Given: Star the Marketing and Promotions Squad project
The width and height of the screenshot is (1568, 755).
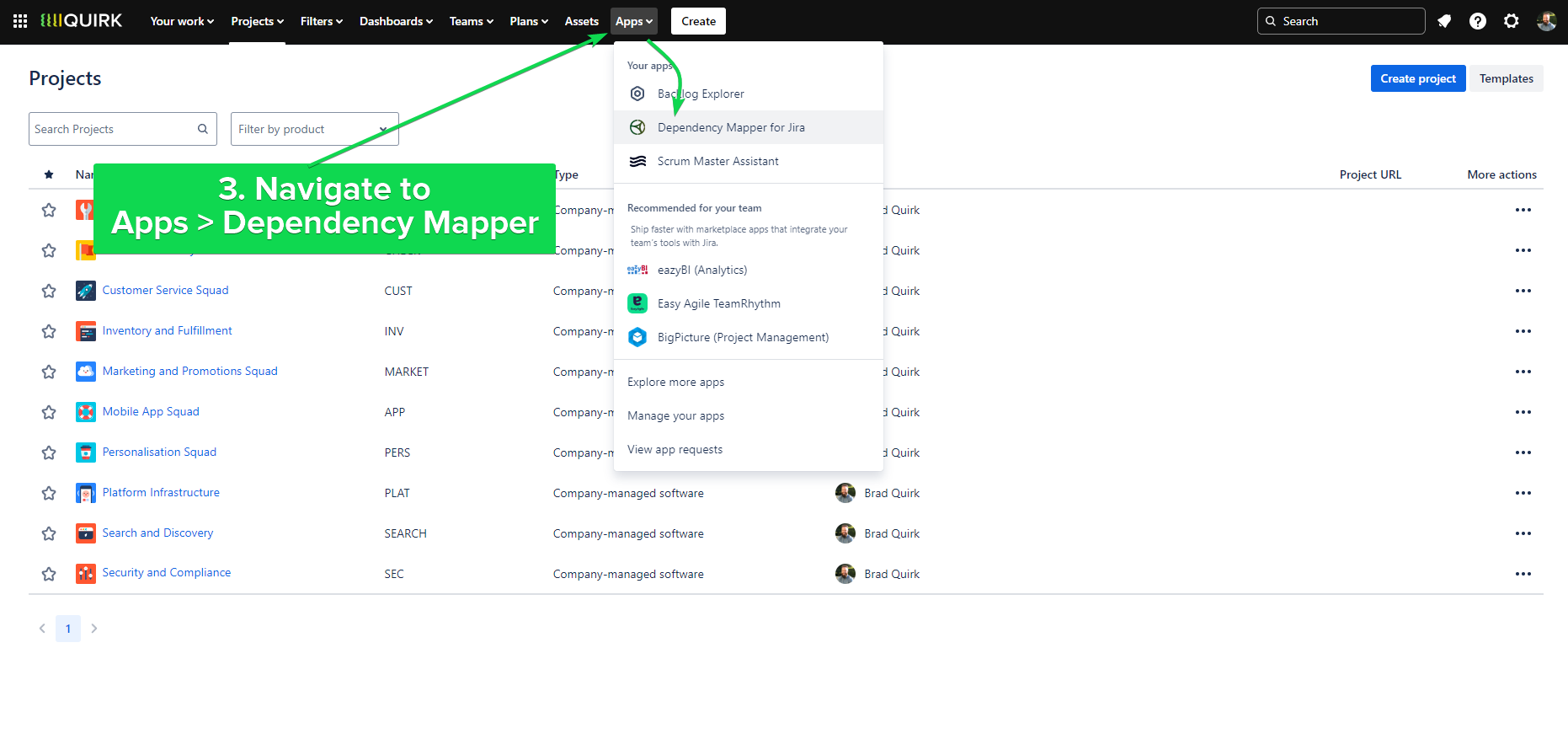Looking at the screenshot, I should click(49, 372).
